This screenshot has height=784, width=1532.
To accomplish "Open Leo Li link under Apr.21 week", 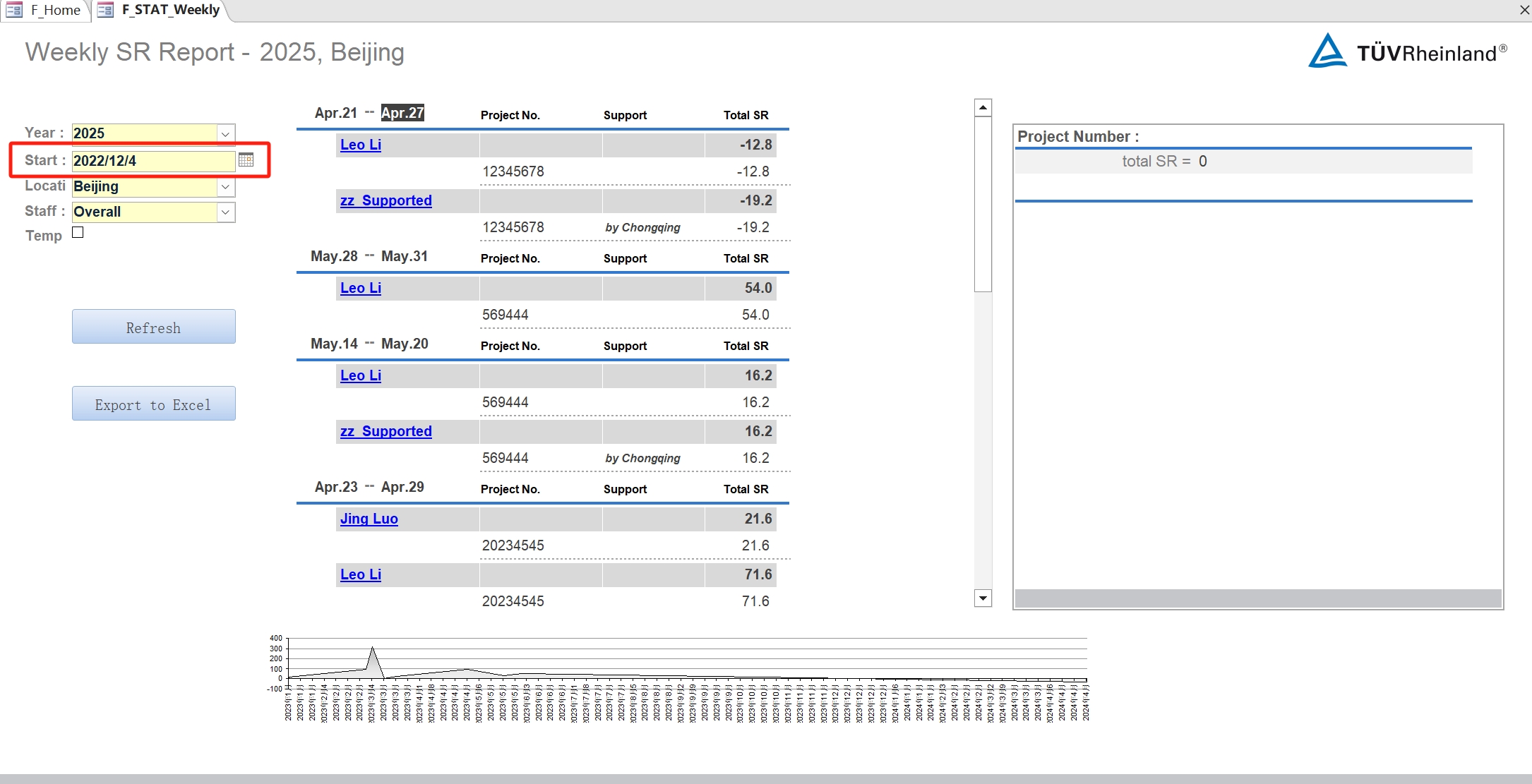I will coord(361,145).
